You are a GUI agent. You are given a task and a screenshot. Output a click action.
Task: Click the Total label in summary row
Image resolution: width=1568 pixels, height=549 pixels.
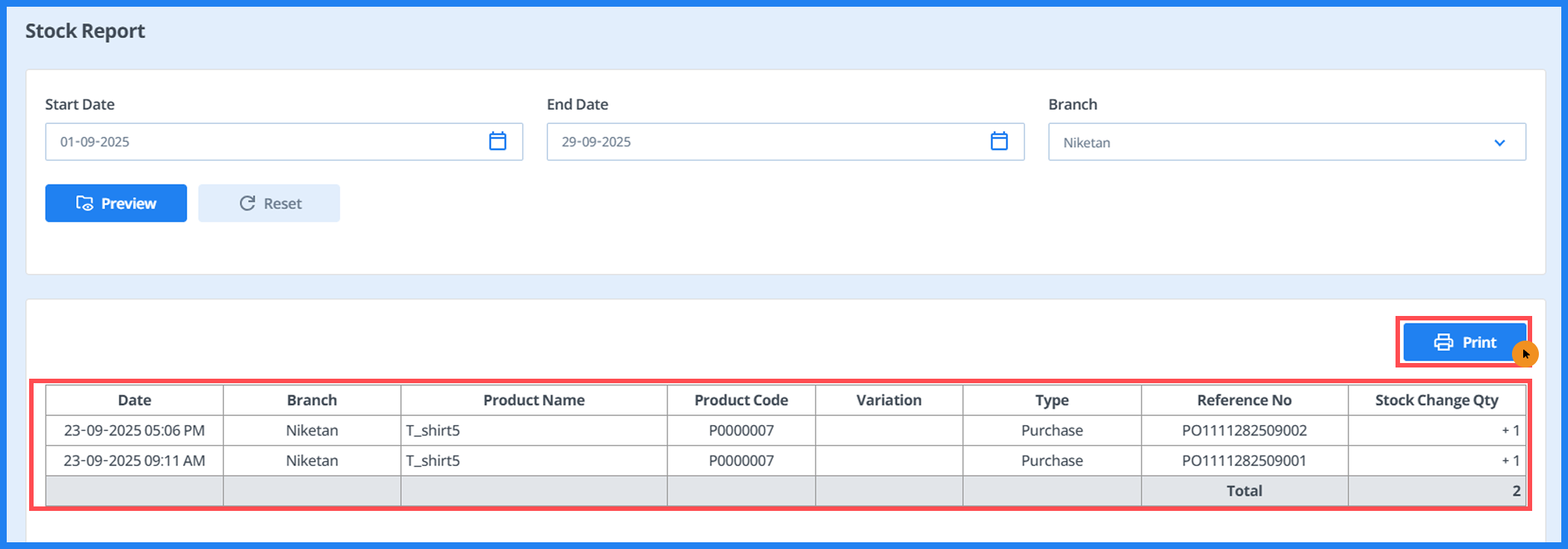coord(1244,491)
